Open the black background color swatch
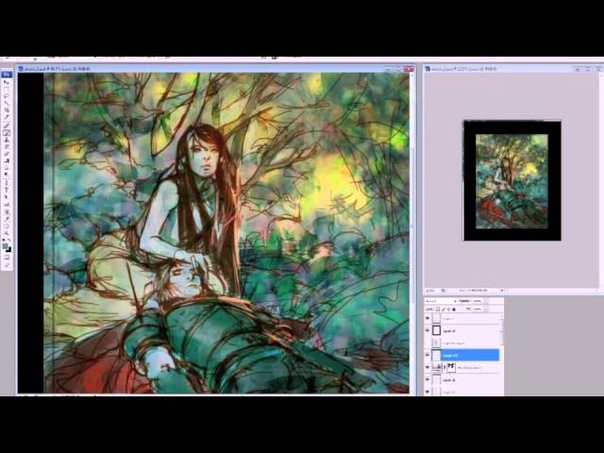This screenshot has width=604, height=453. pyautogui.click(x=9, y=250)
